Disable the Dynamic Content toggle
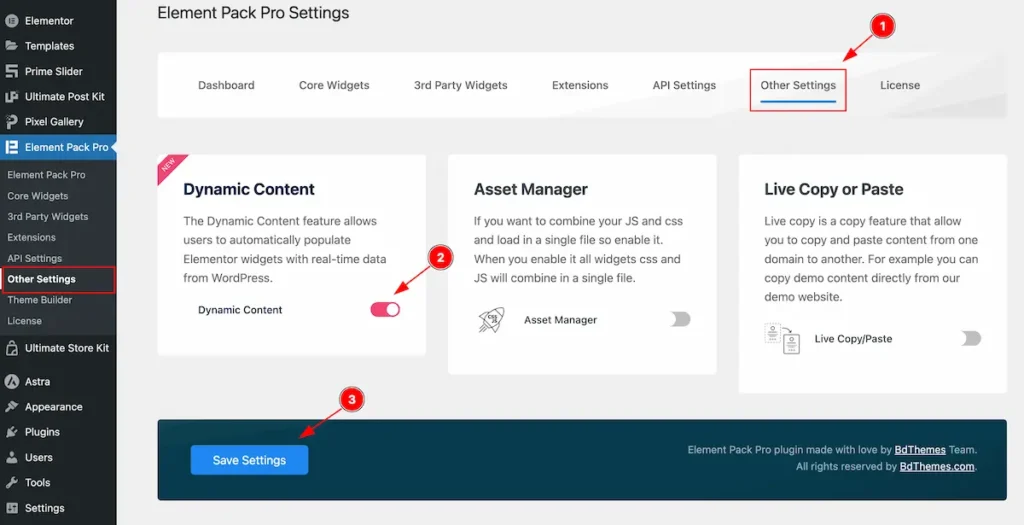1024x525 pixels. coord(385,310)
